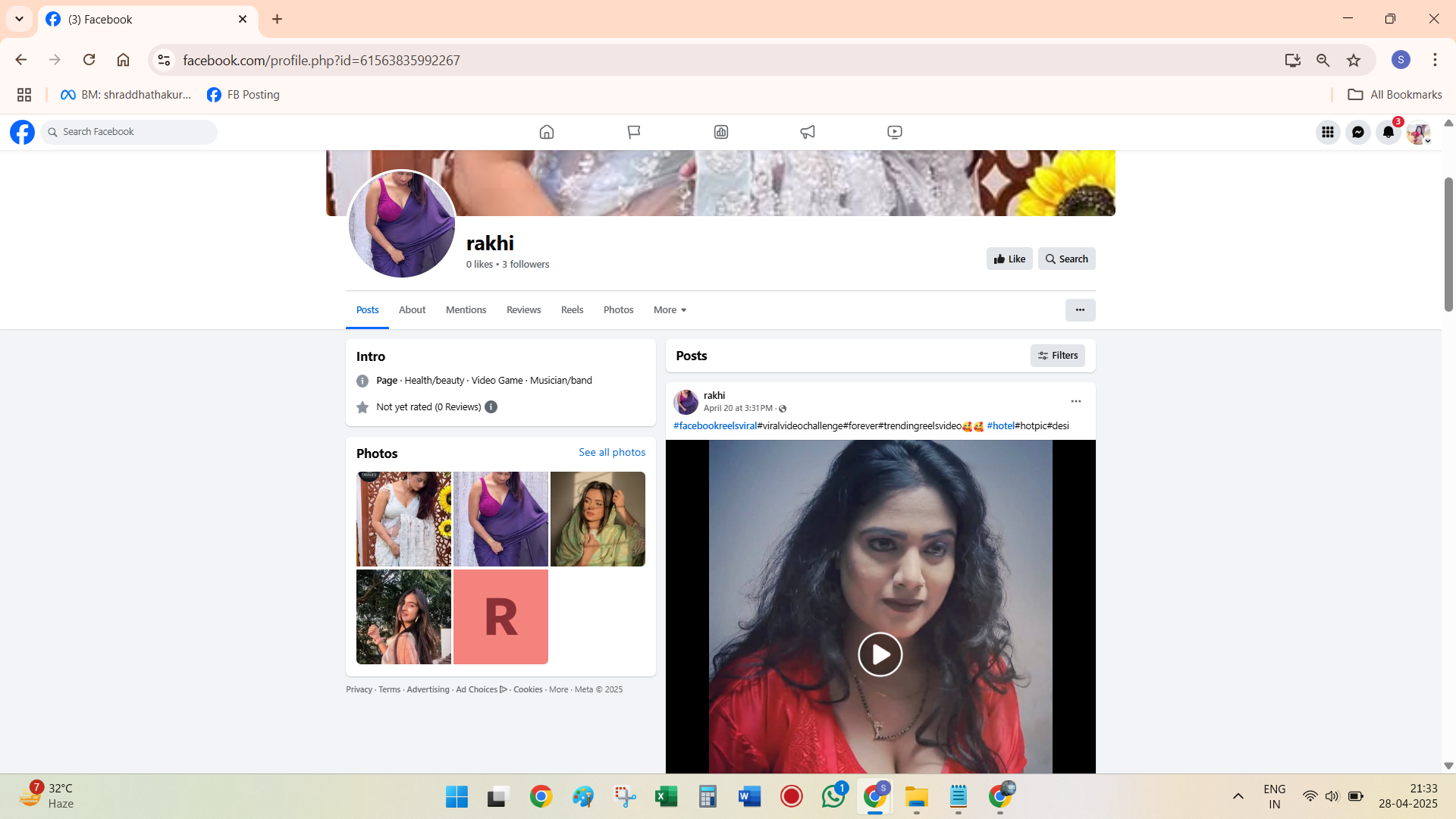Screen dimensions: 1456x819
Task: View site information icon
Action: point(164,60)
